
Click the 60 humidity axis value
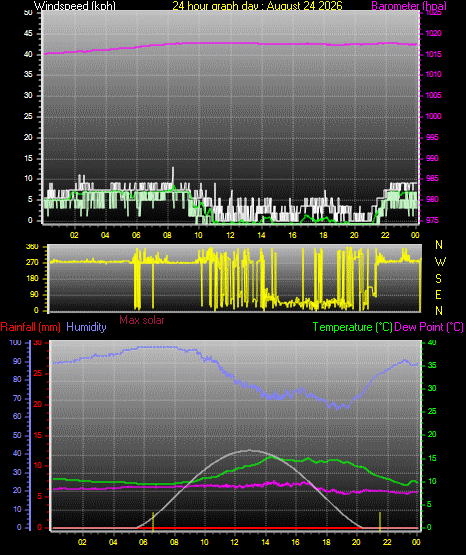pyautogui.click(x=17, y=417)
